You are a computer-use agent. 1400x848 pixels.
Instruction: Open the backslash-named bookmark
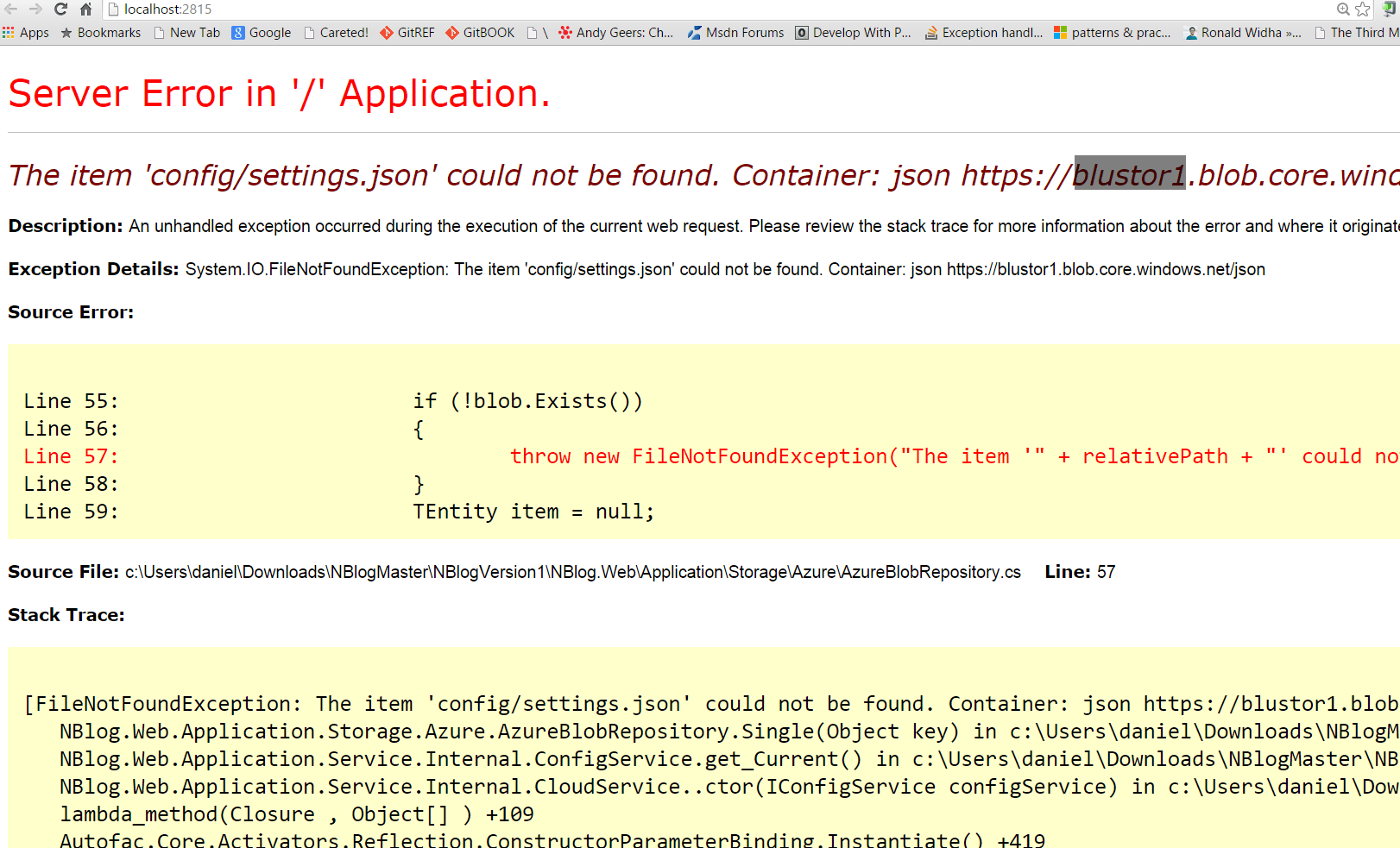pyautogui.click(x=538, y=33)
